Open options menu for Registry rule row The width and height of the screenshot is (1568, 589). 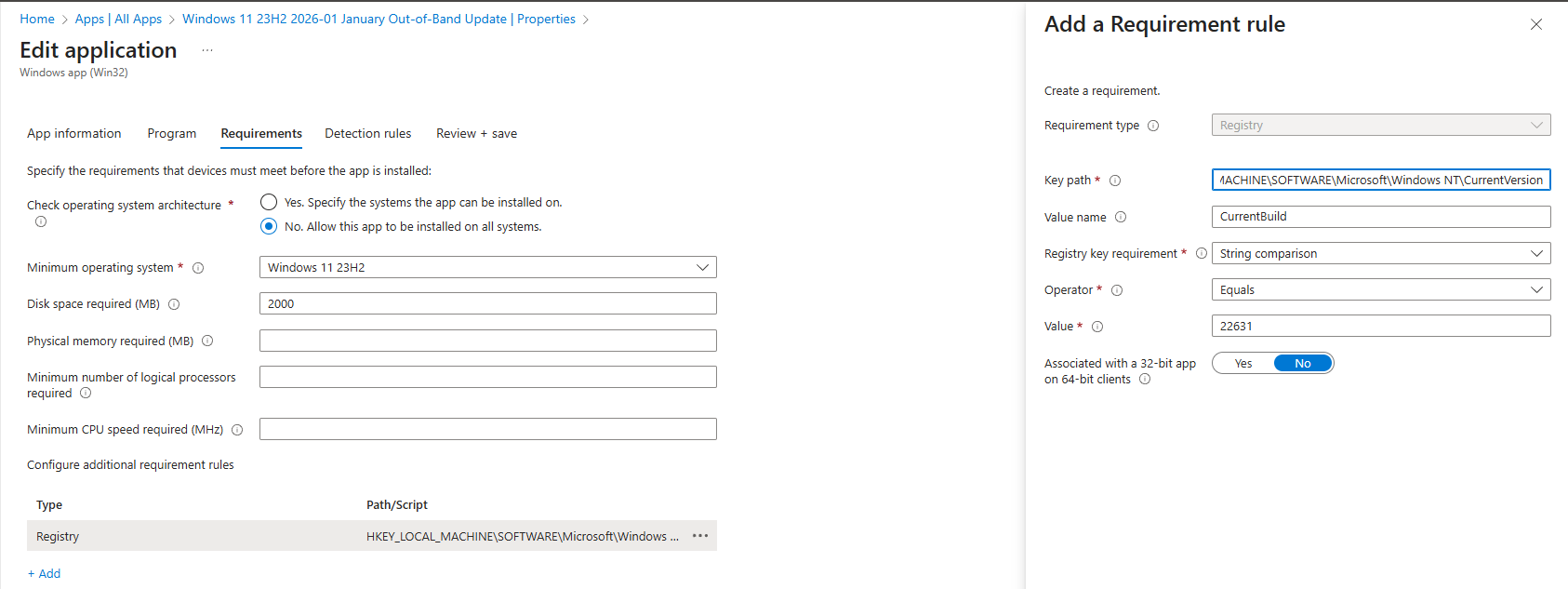(700, 536)
